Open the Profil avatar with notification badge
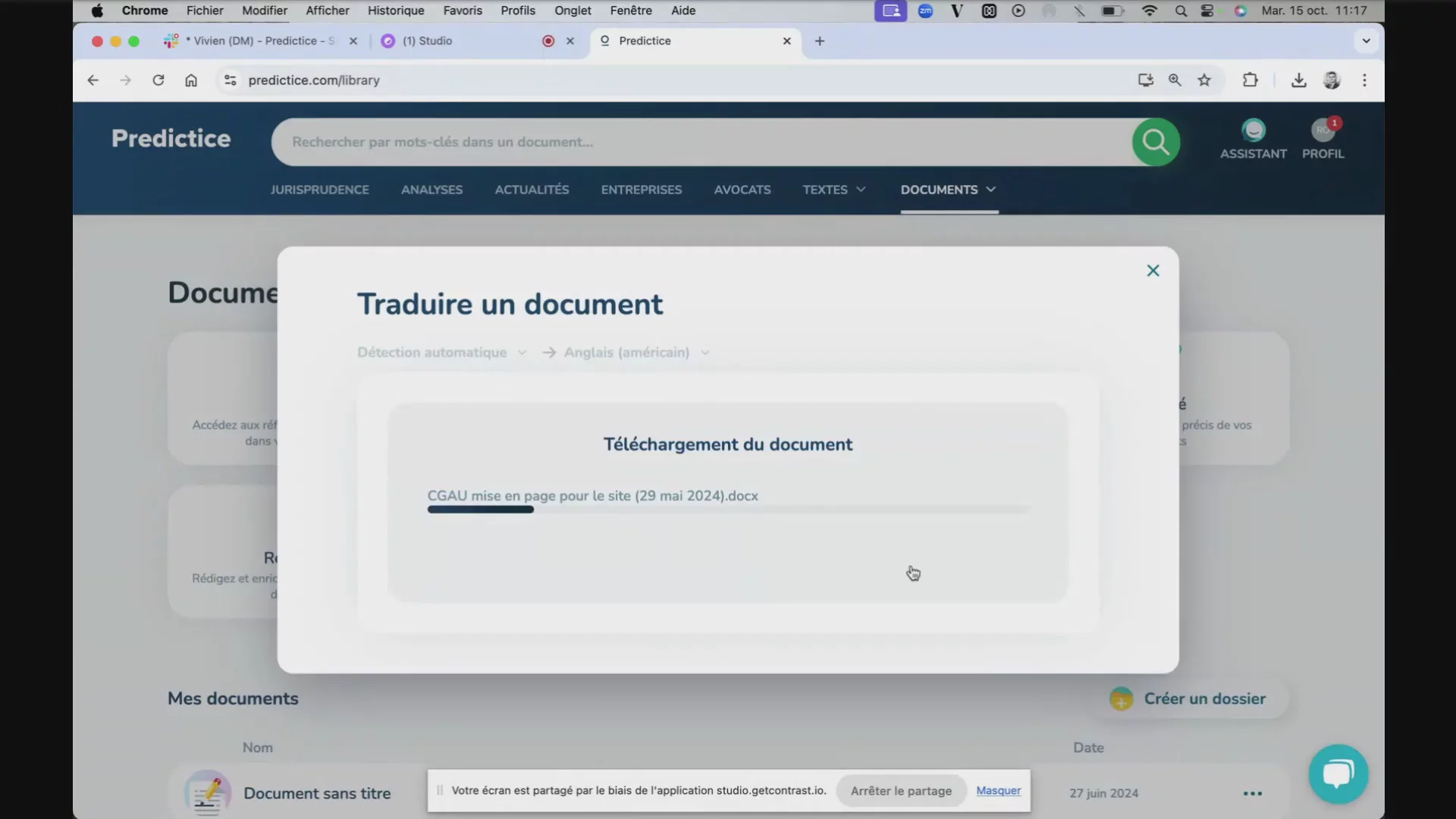The image size is (1456, 819). pyautogui.click(x=1323, y=130)
